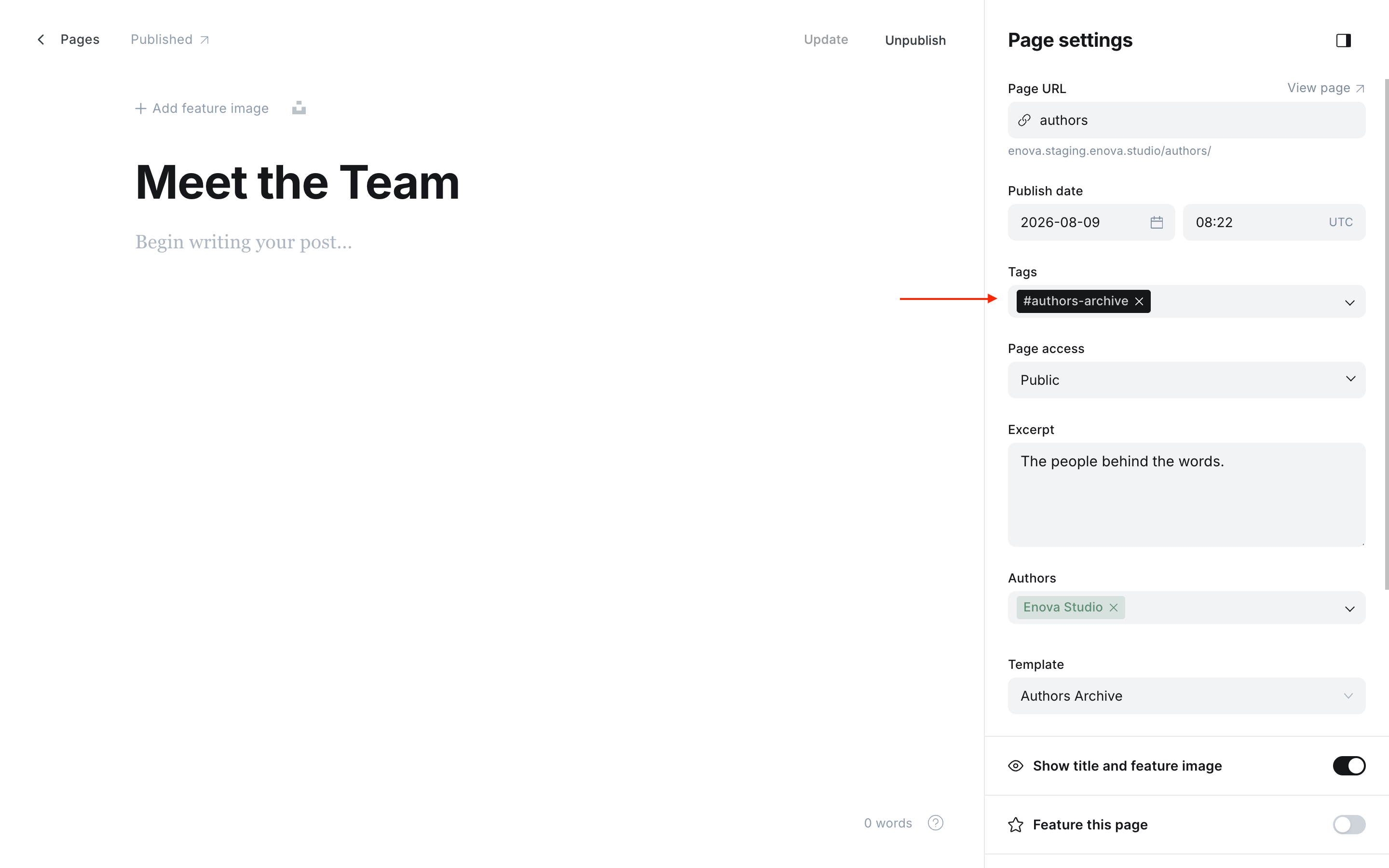Open the Template Authors Archive dropdown
Viewport: 1389px width, 868px height.
tap(1186, 696)
